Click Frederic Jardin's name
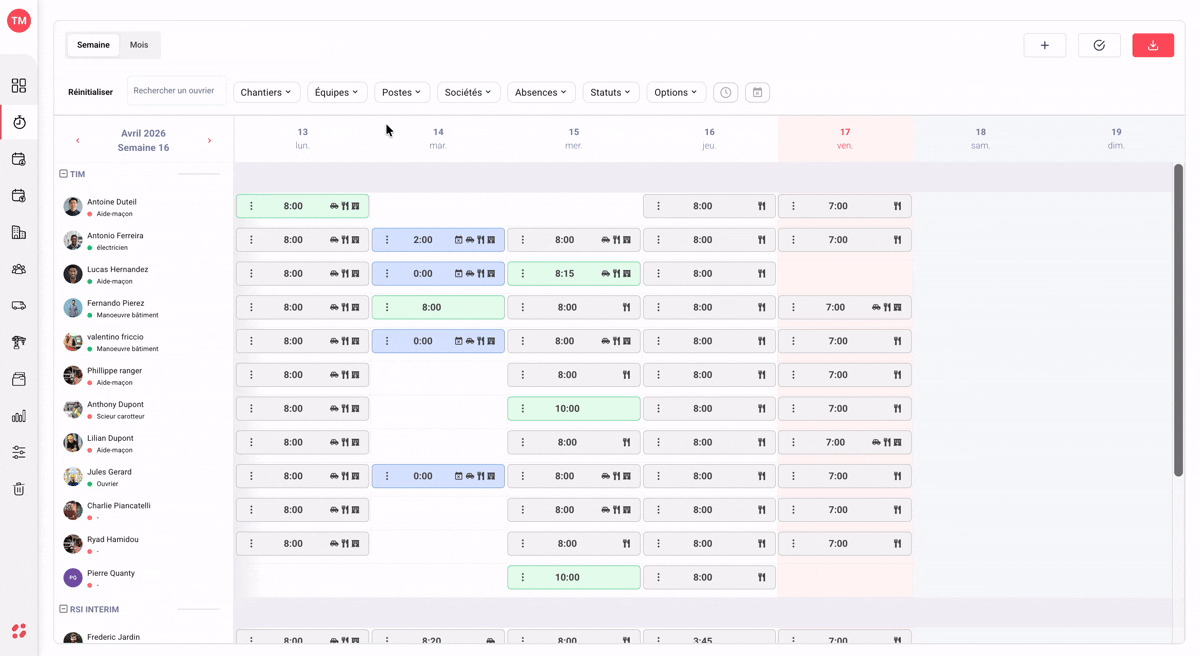Image resolution: width=1200 pixels, height=656 pixels. pos(113,637)
